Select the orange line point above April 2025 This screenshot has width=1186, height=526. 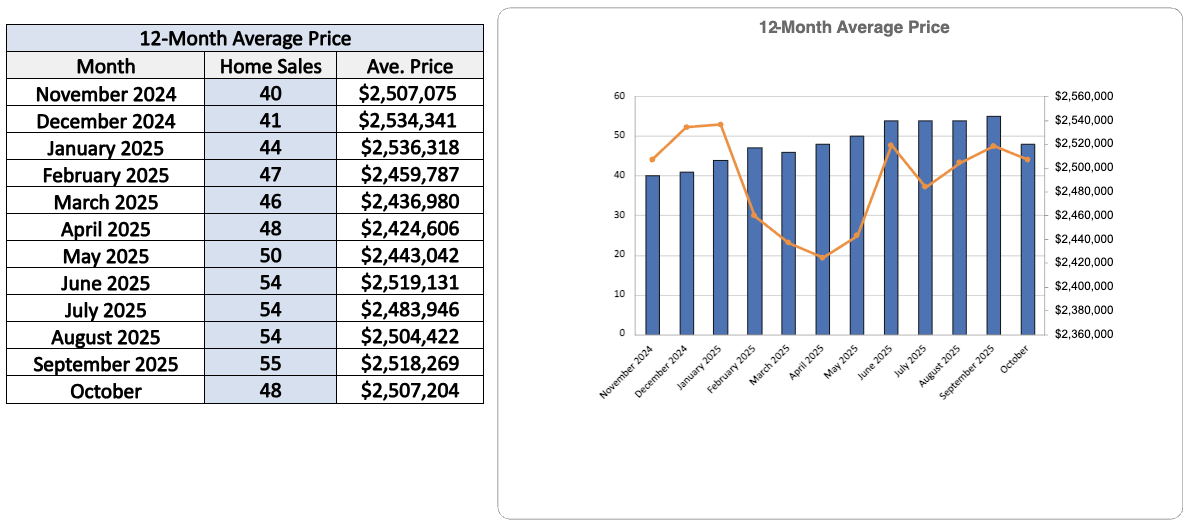point(822,257)
